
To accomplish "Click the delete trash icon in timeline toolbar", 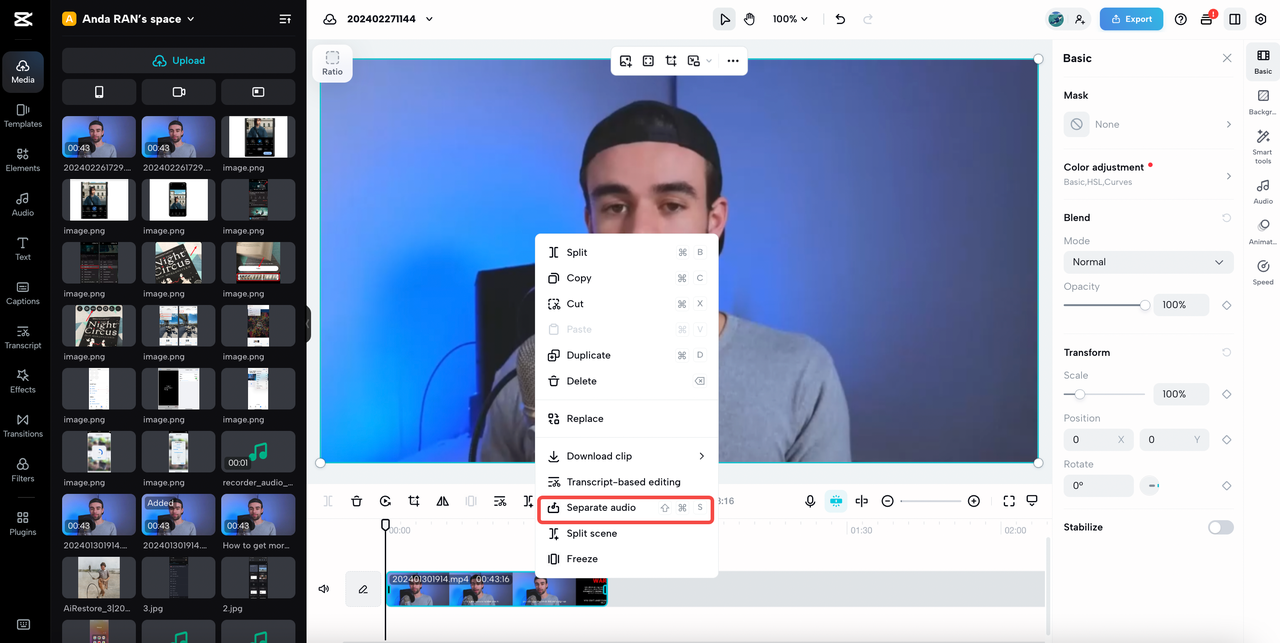I will 356,501.
